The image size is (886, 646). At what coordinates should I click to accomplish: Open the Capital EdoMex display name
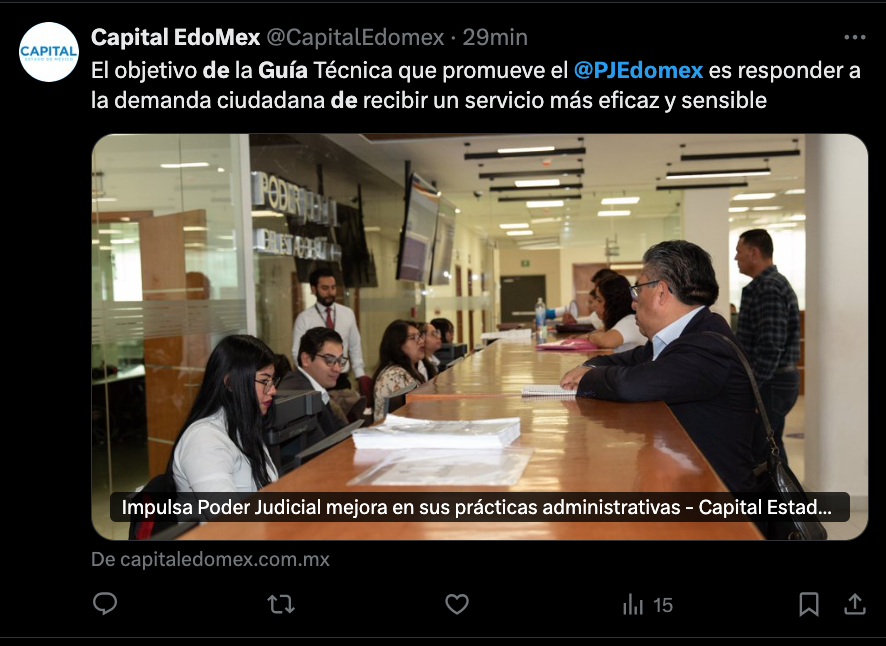175,38
